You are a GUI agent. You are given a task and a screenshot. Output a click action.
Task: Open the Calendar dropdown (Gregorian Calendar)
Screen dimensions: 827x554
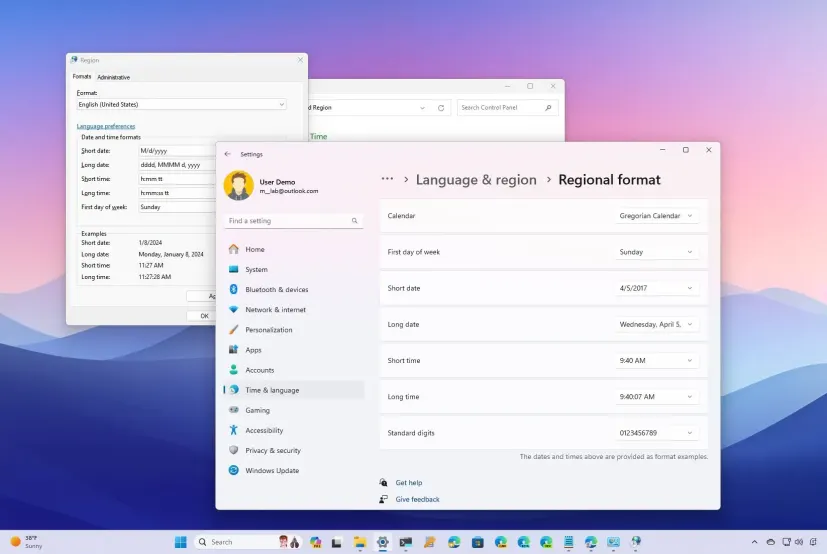coord(657,216)
